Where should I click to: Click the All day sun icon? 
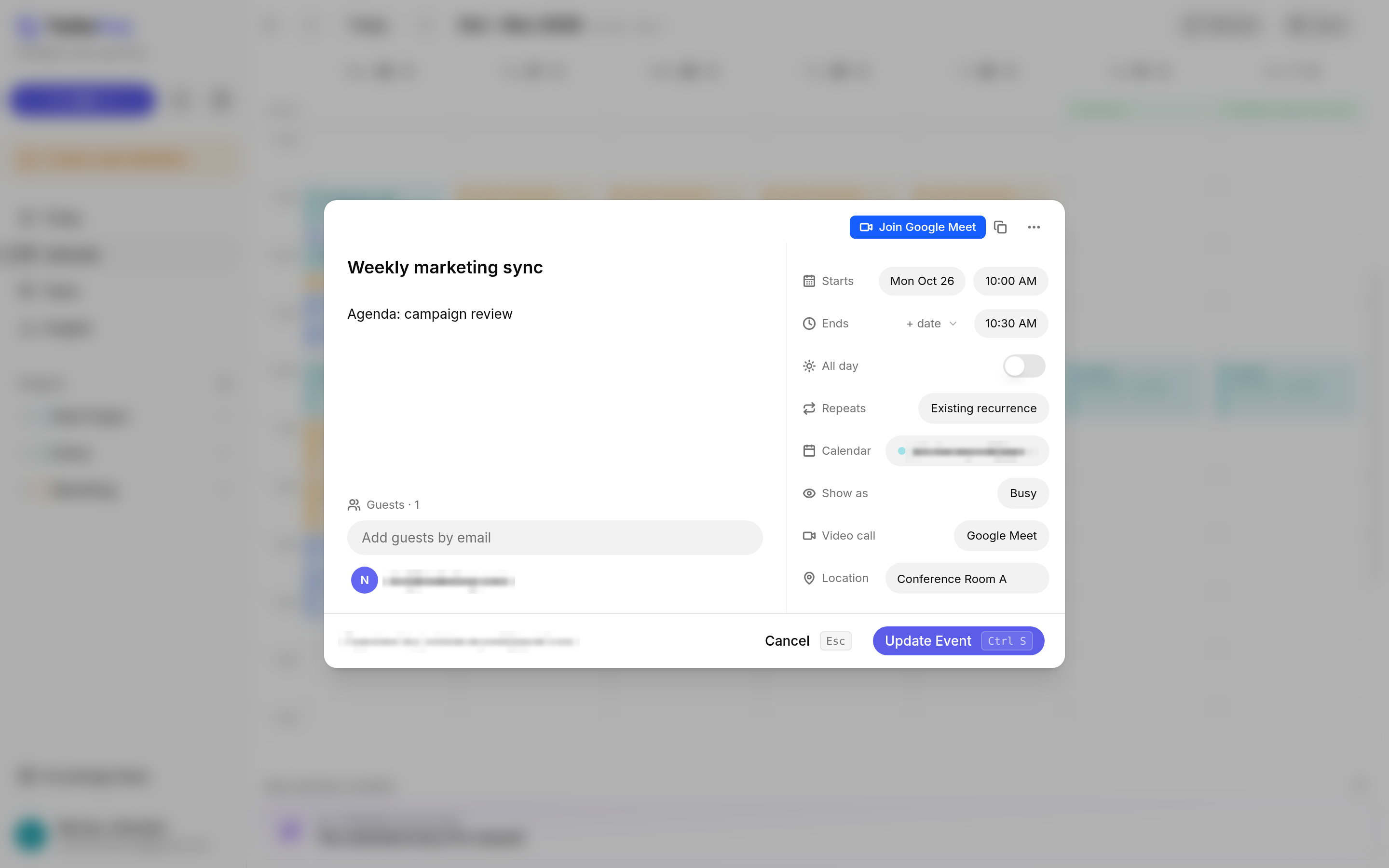tap(809, 366)
